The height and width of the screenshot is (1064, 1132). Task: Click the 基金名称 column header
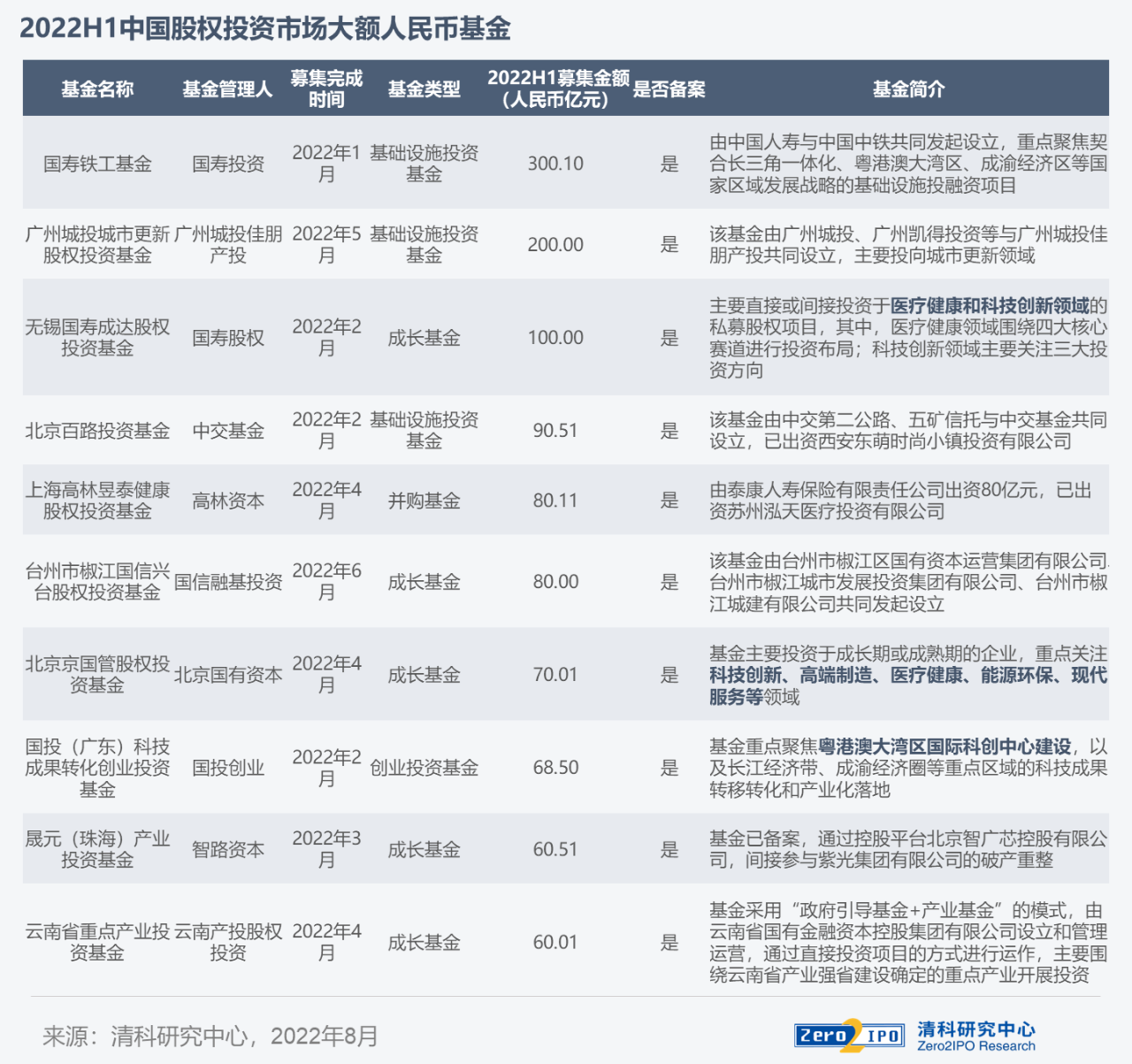point(97,88)
